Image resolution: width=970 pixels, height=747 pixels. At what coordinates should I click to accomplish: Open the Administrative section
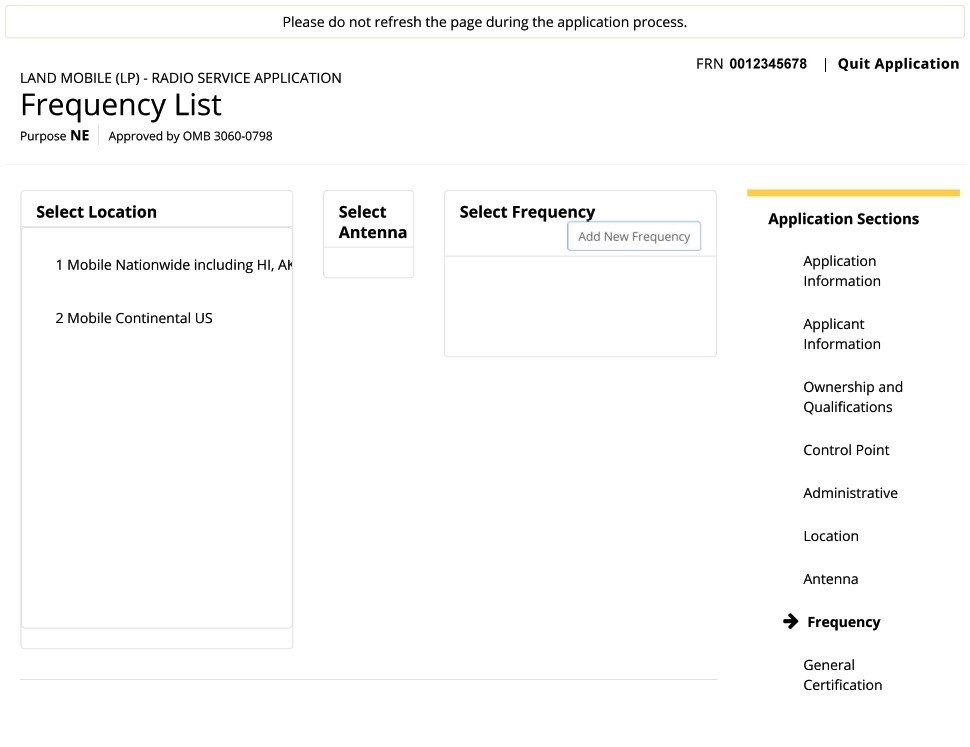(x=850, y=493)
